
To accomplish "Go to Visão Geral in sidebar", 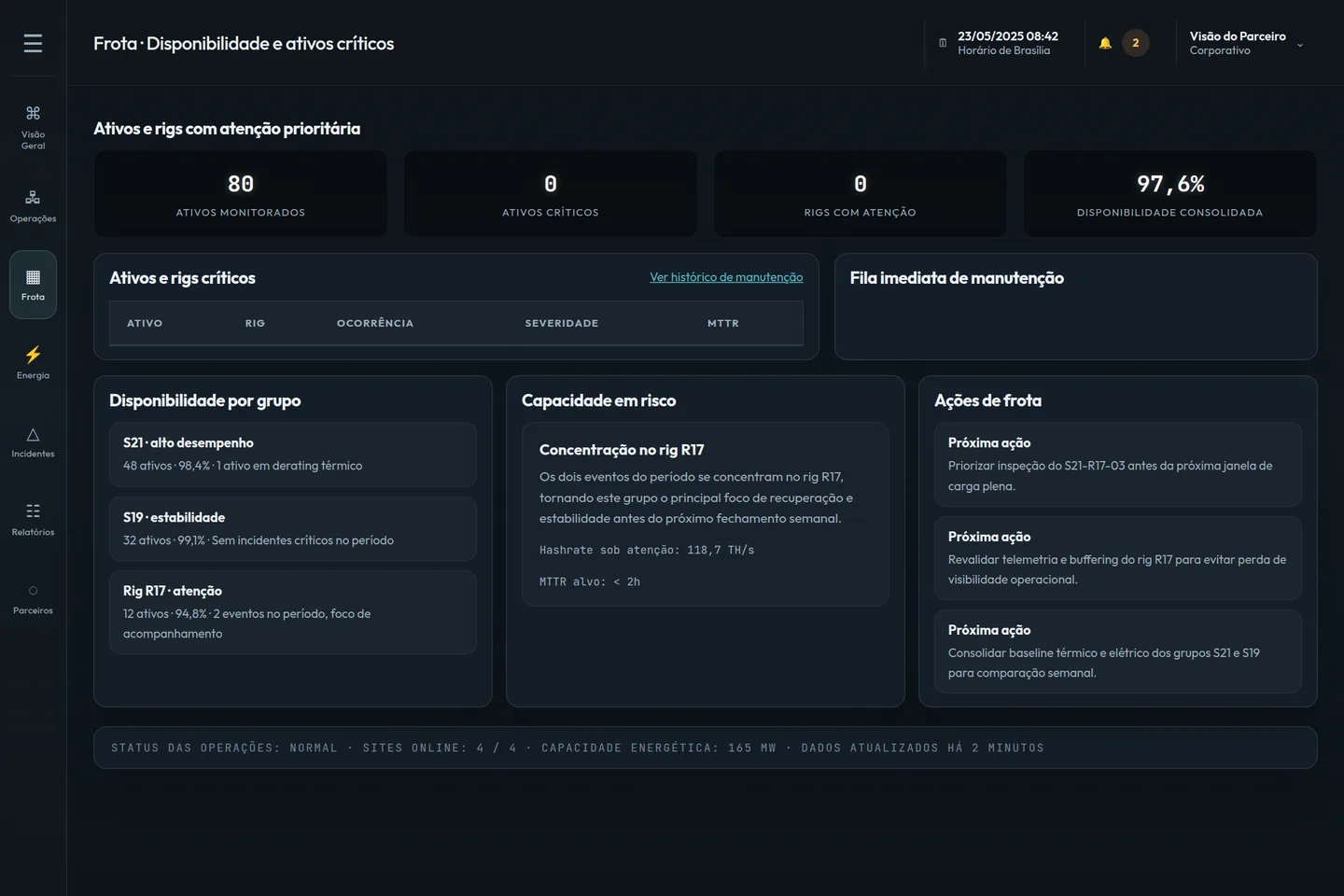I will tap(33, 128).
